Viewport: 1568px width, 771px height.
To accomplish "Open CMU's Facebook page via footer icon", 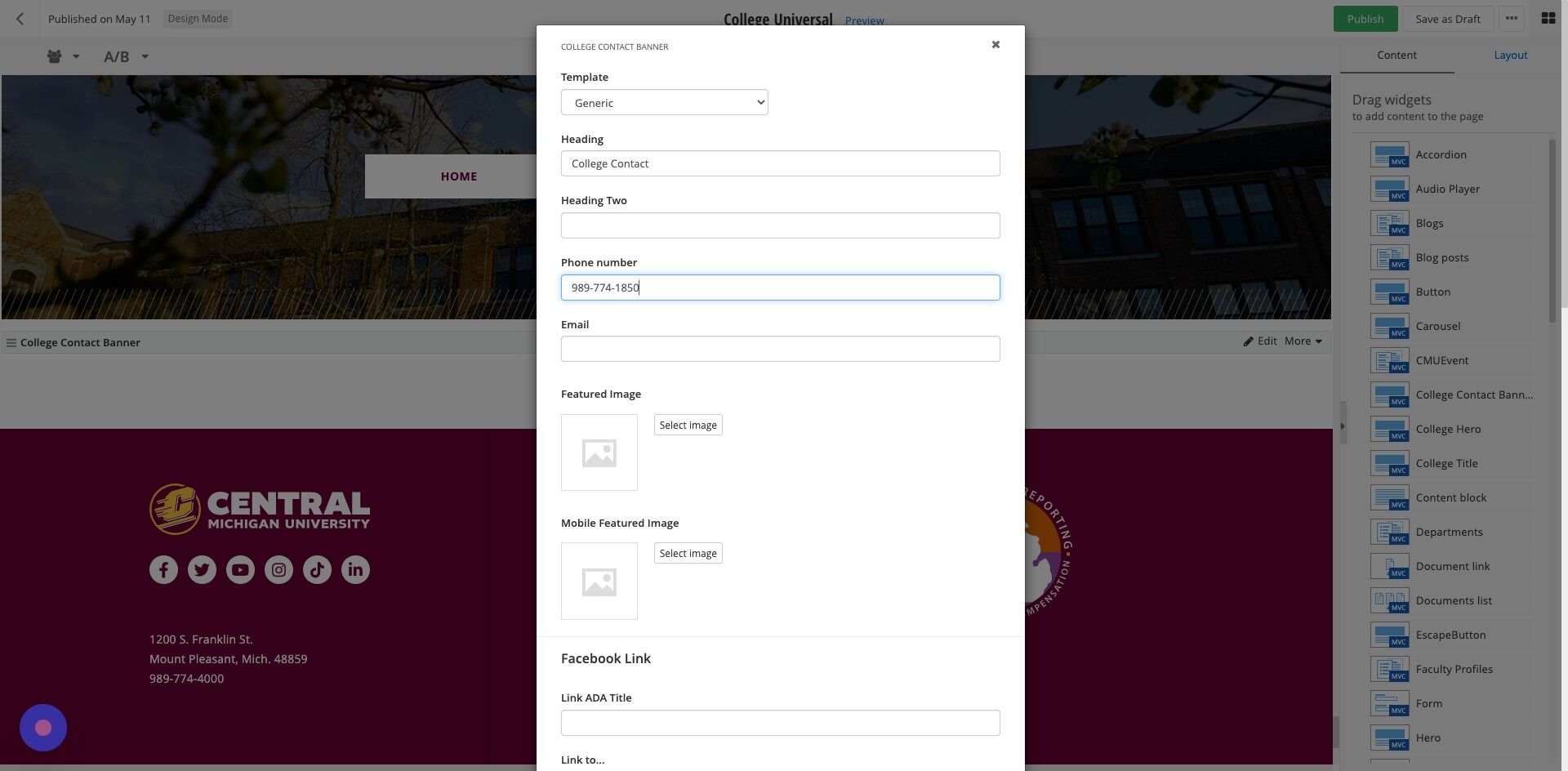I will [163, 569].
